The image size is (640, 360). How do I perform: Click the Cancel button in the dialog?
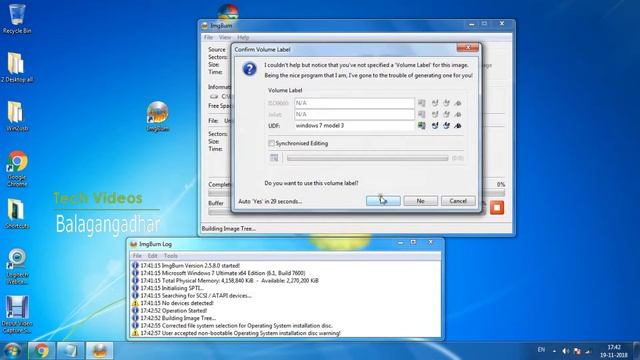point(458,201)
